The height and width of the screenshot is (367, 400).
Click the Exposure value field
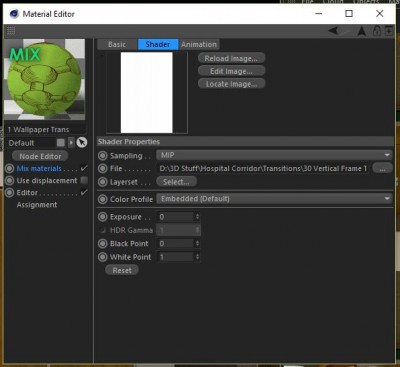click(175, 217)
